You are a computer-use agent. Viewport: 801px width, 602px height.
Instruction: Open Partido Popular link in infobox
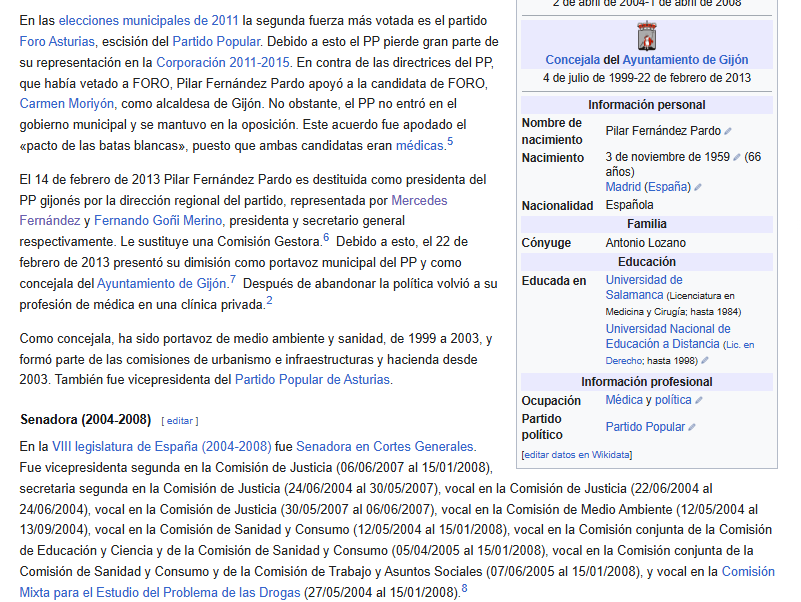645,427
